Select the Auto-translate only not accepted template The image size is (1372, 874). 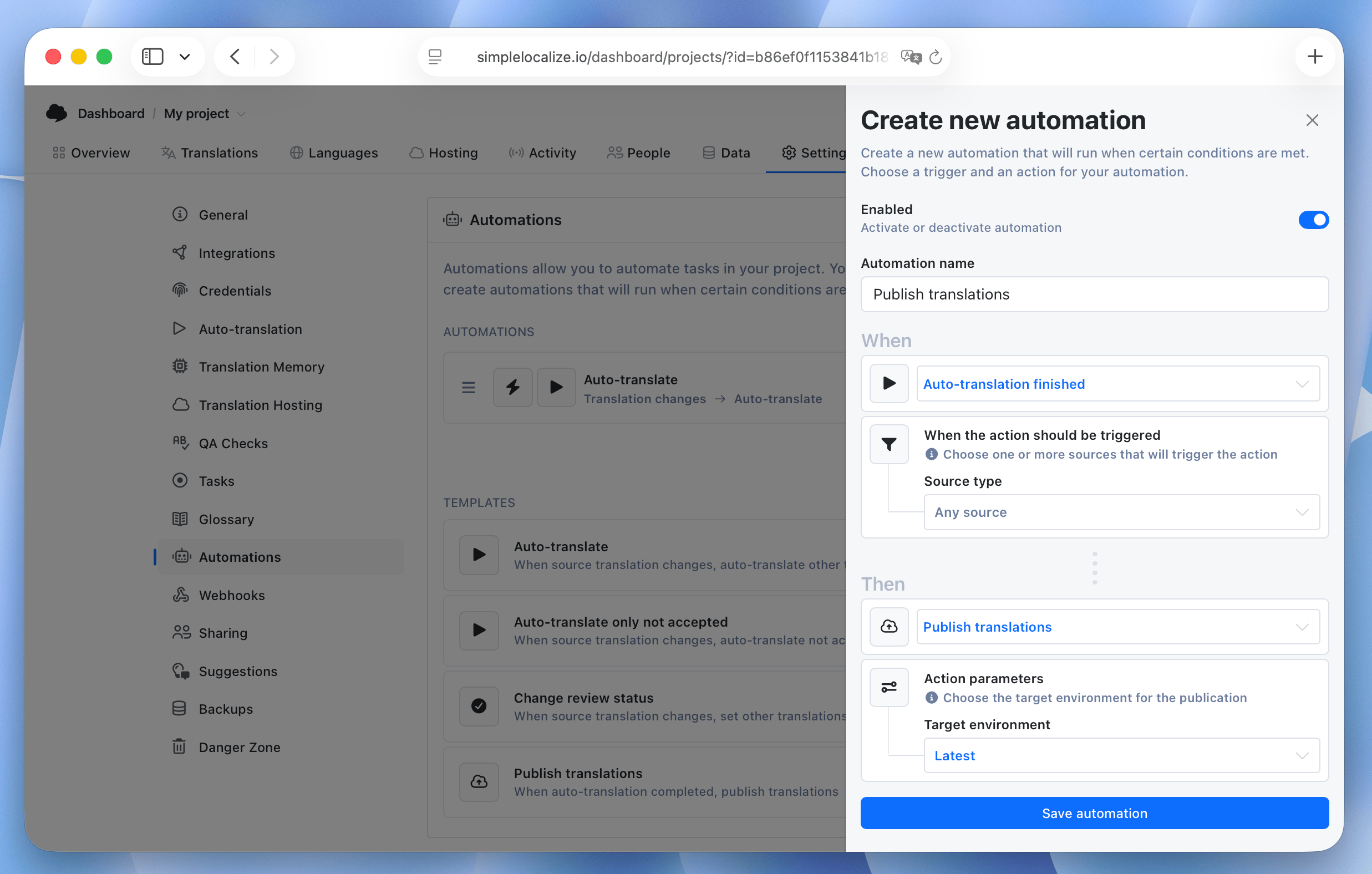644,631
